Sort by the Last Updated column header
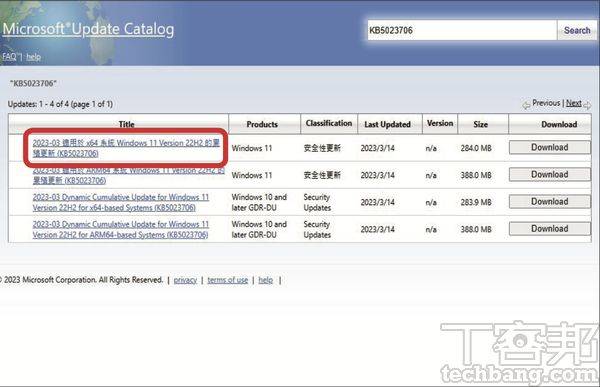The height and width of the screenshot is (387, 600). coord(387,124)
